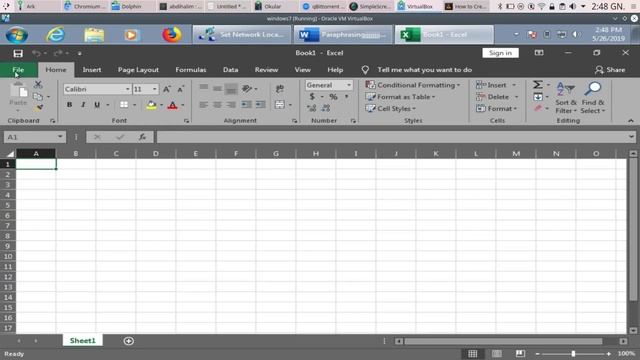Switch to the Formulas tab

[x=191, y=70]
